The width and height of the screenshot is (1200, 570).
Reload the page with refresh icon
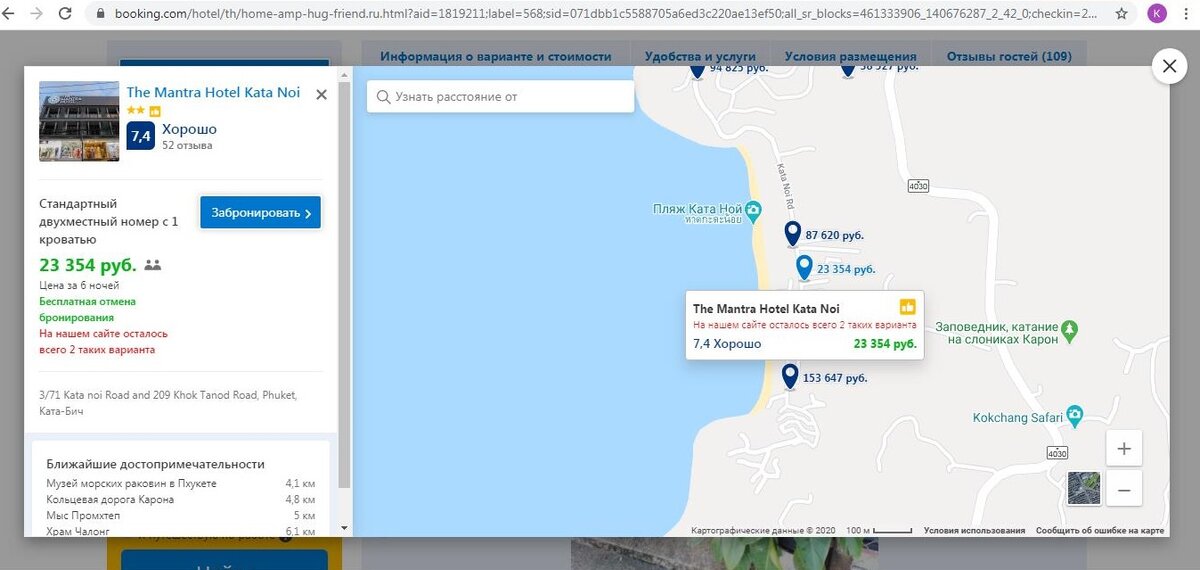coord(65,14)
